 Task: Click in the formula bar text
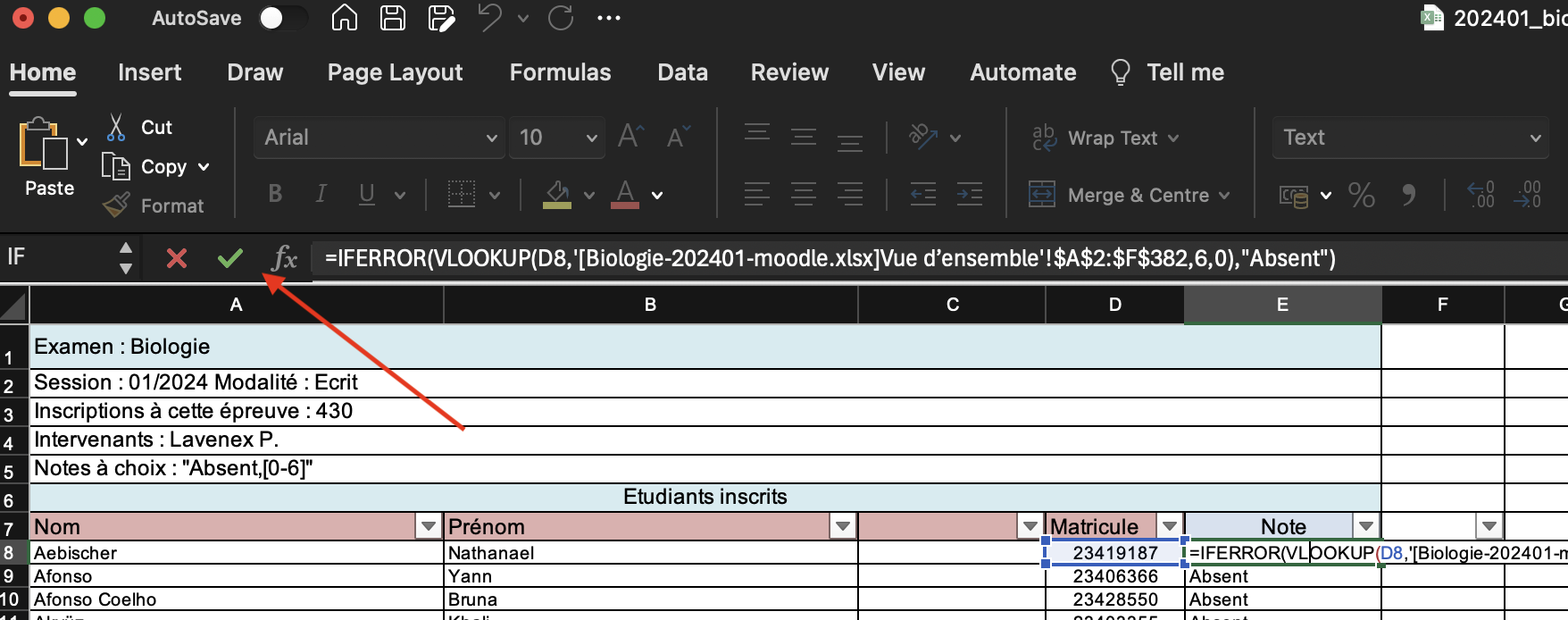[x=830, y=258]
